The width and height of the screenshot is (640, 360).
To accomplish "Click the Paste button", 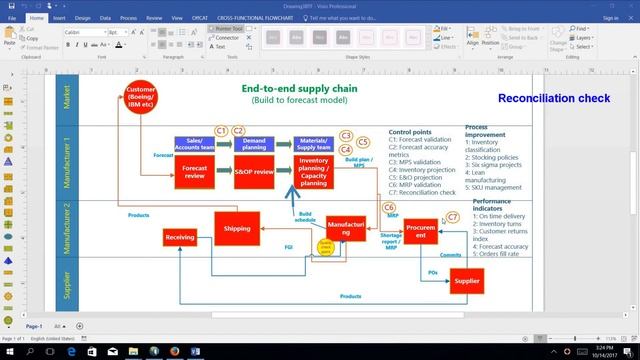I will pyautogui.click(x=9, y=37).
